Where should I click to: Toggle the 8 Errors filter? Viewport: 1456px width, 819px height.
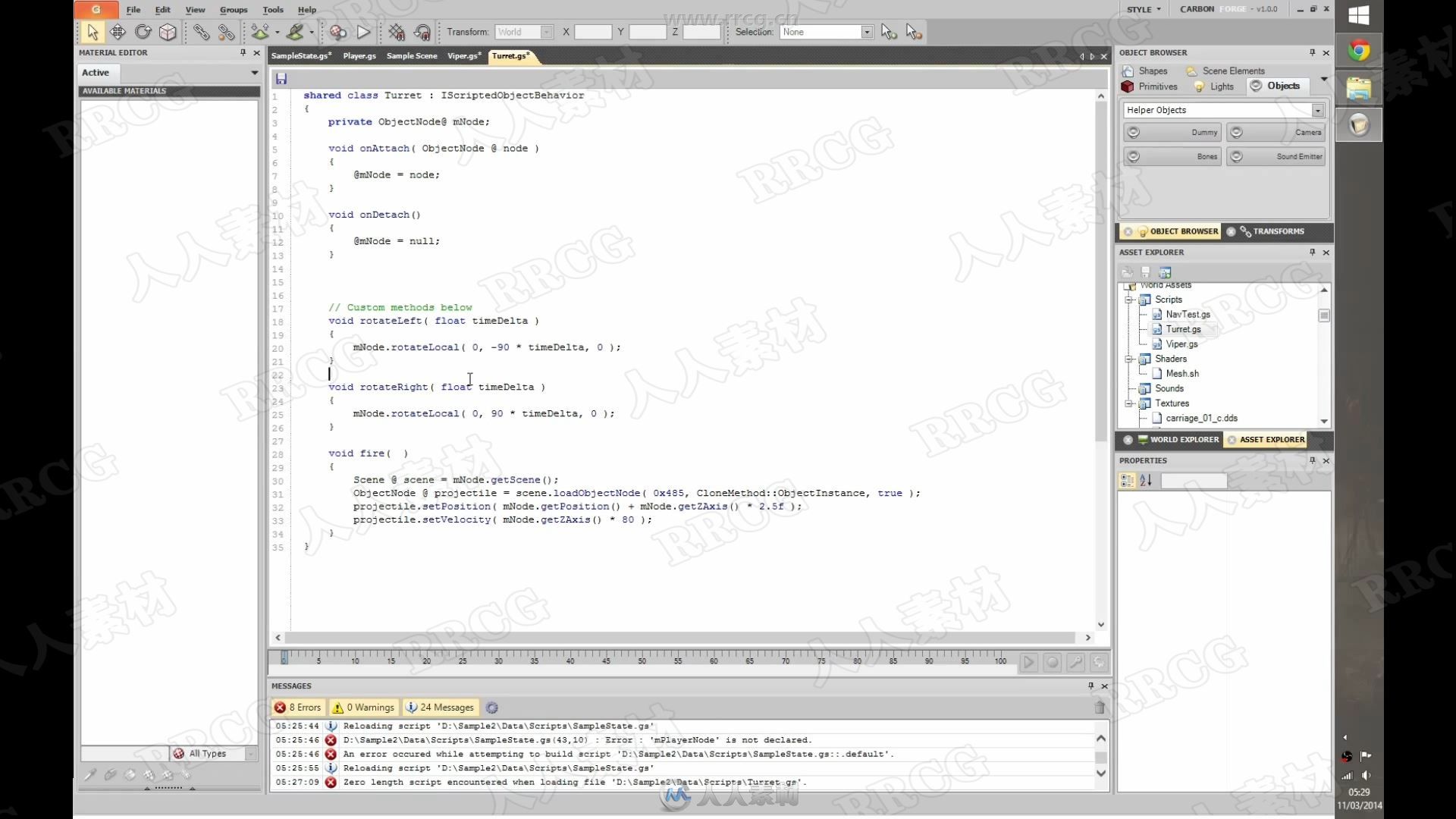pyautogui.click(x=298, y=708)
